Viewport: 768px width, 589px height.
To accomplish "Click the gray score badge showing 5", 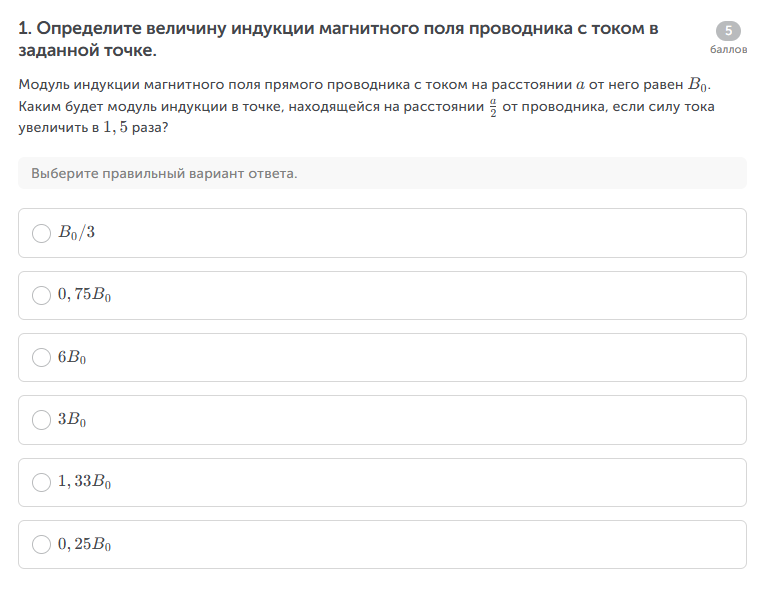I will [728, 31].
